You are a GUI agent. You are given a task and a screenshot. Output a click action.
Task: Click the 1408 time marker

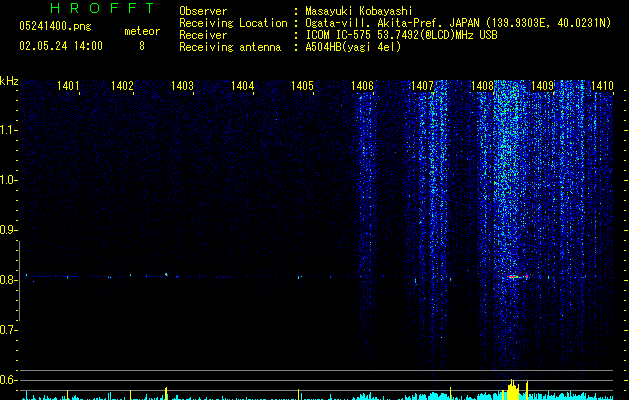483,85
